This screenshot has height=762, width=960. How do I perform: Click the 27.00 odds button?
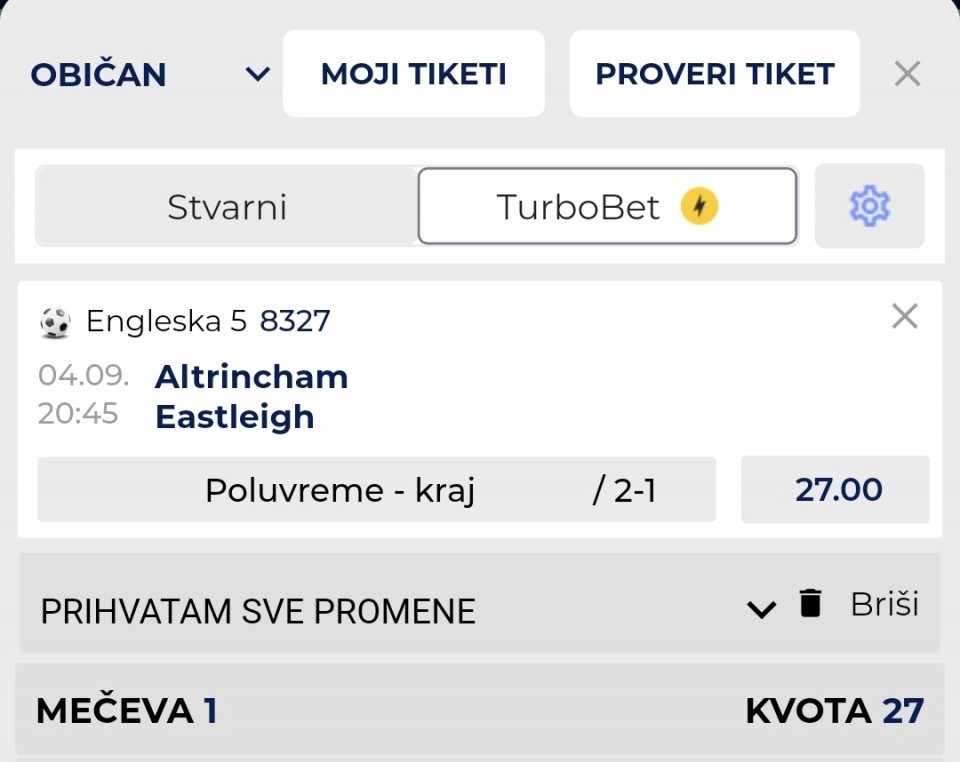coord(836,490)
